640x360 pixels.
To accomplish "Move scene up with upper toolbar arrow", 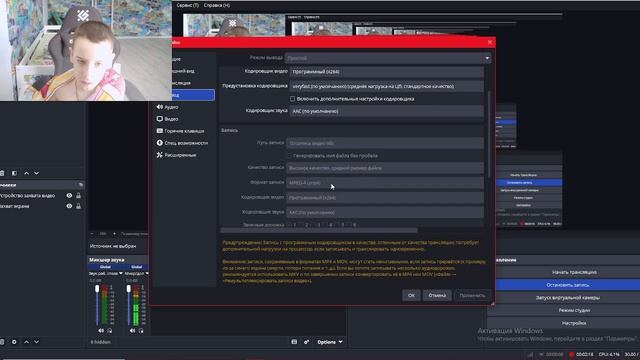I will (27, 173).
